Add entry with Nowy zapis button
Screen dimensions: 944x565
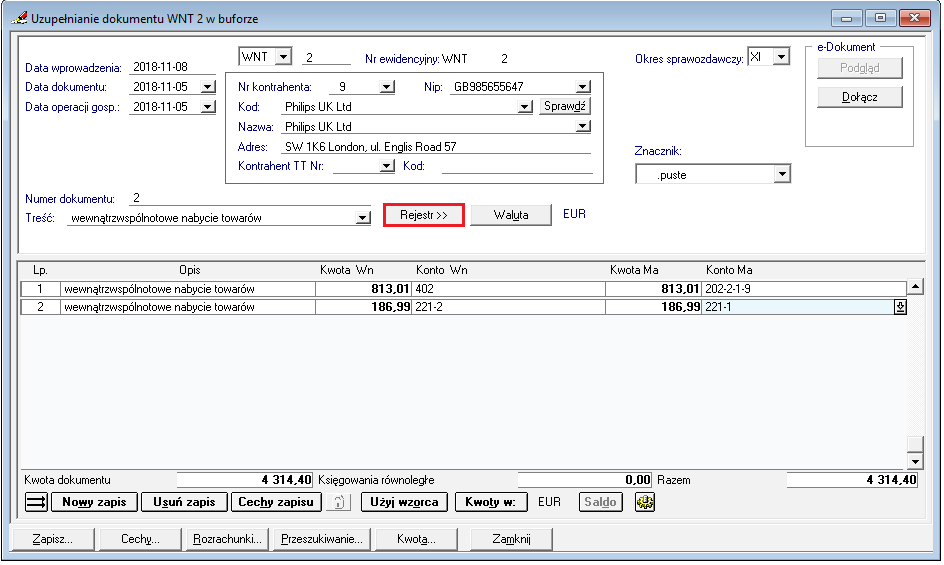click(x=95, y=502)
